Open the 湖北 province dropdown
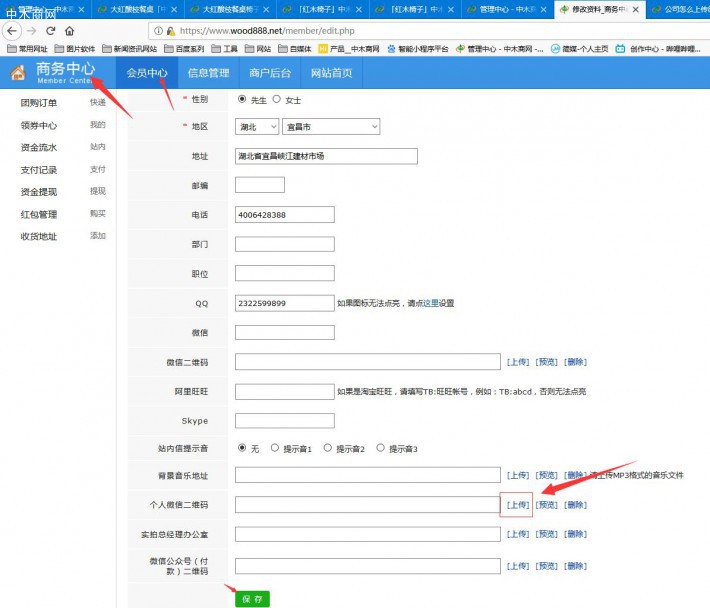 click(257, 127)
